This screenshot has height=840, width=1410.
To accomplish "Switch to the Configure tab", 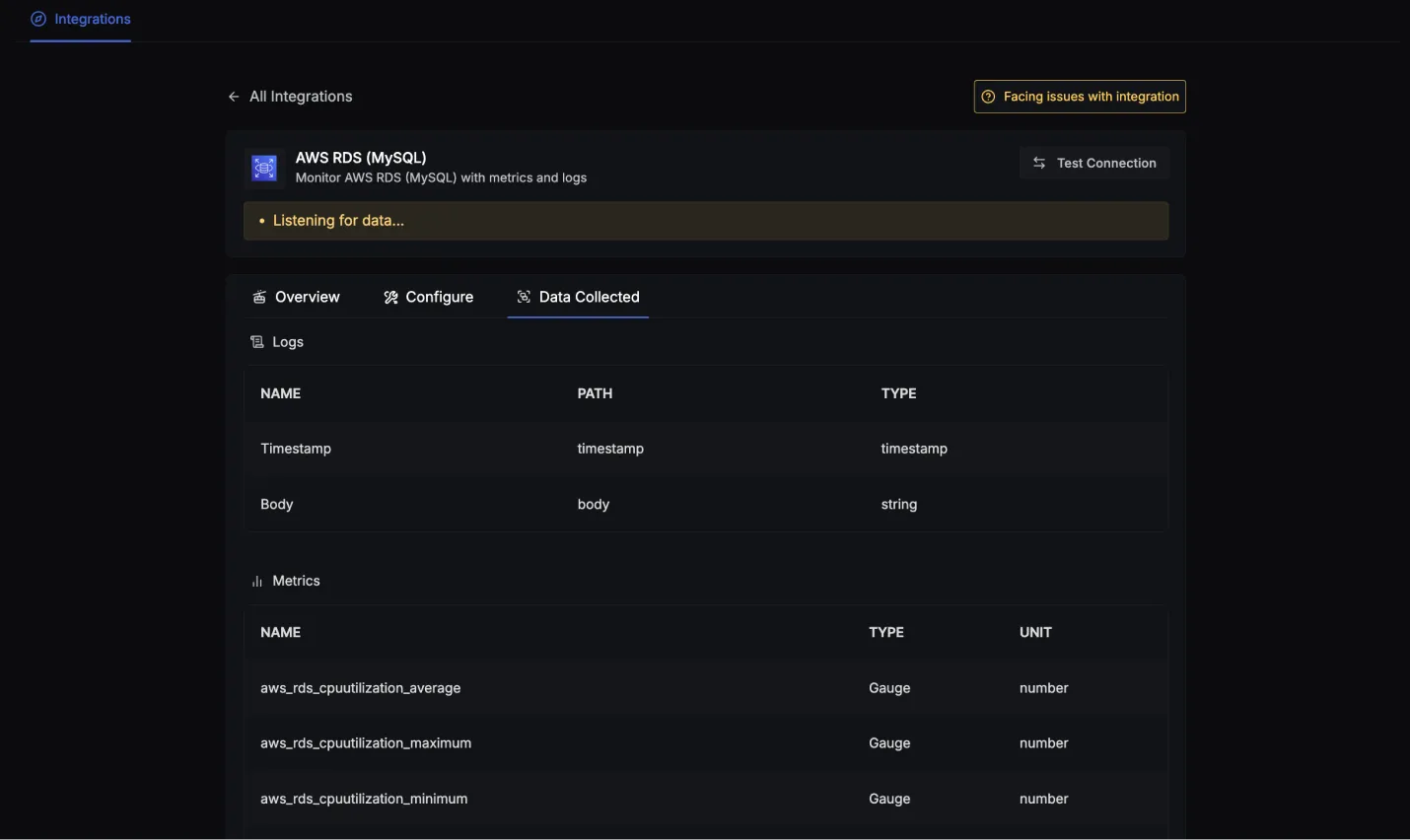I will click(x=429, y=297).
